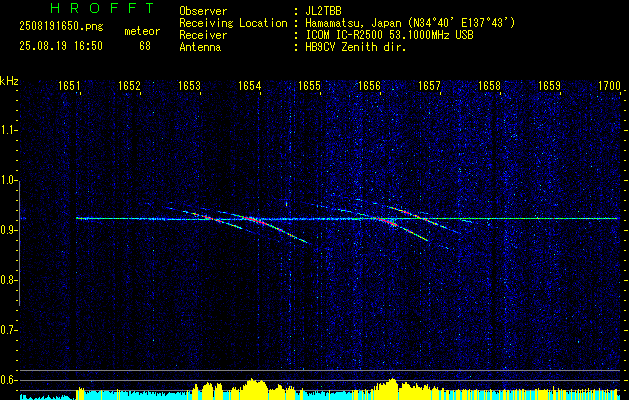Click the 1654 time axis marker
Image resolution: width=629 pixels, height=400 pixels.
[250, 85]
